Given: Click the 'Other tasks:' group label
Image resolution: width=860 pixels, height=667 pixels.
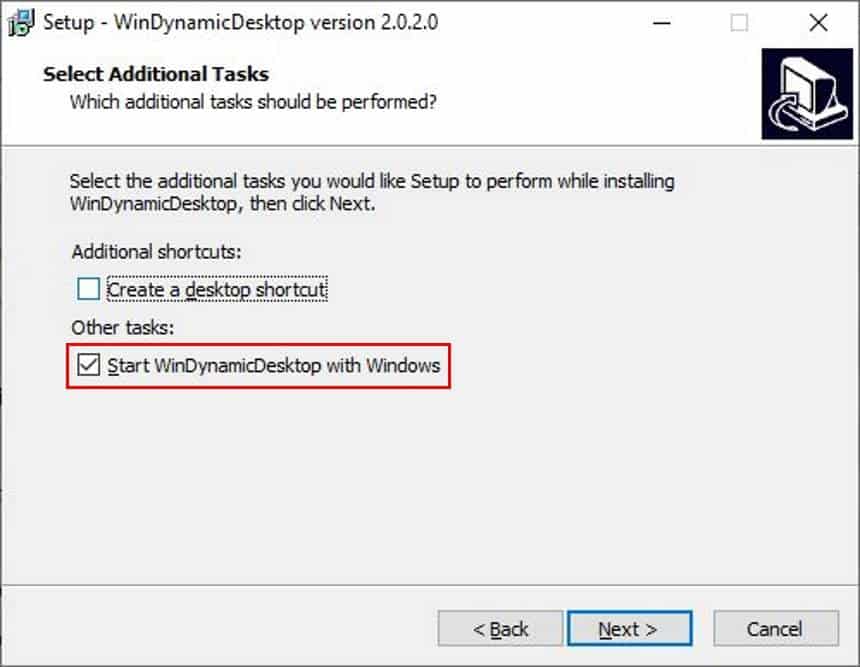Looking at the screenshot, I should tap(122, 327).
